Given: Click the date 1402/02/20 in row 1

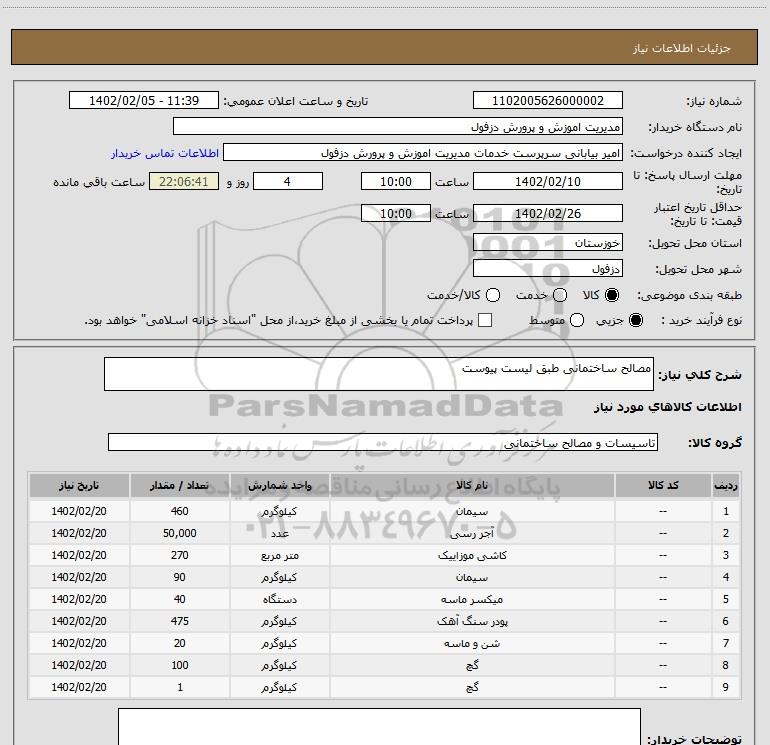Looking at the screenshot, I should click(79, 511).
